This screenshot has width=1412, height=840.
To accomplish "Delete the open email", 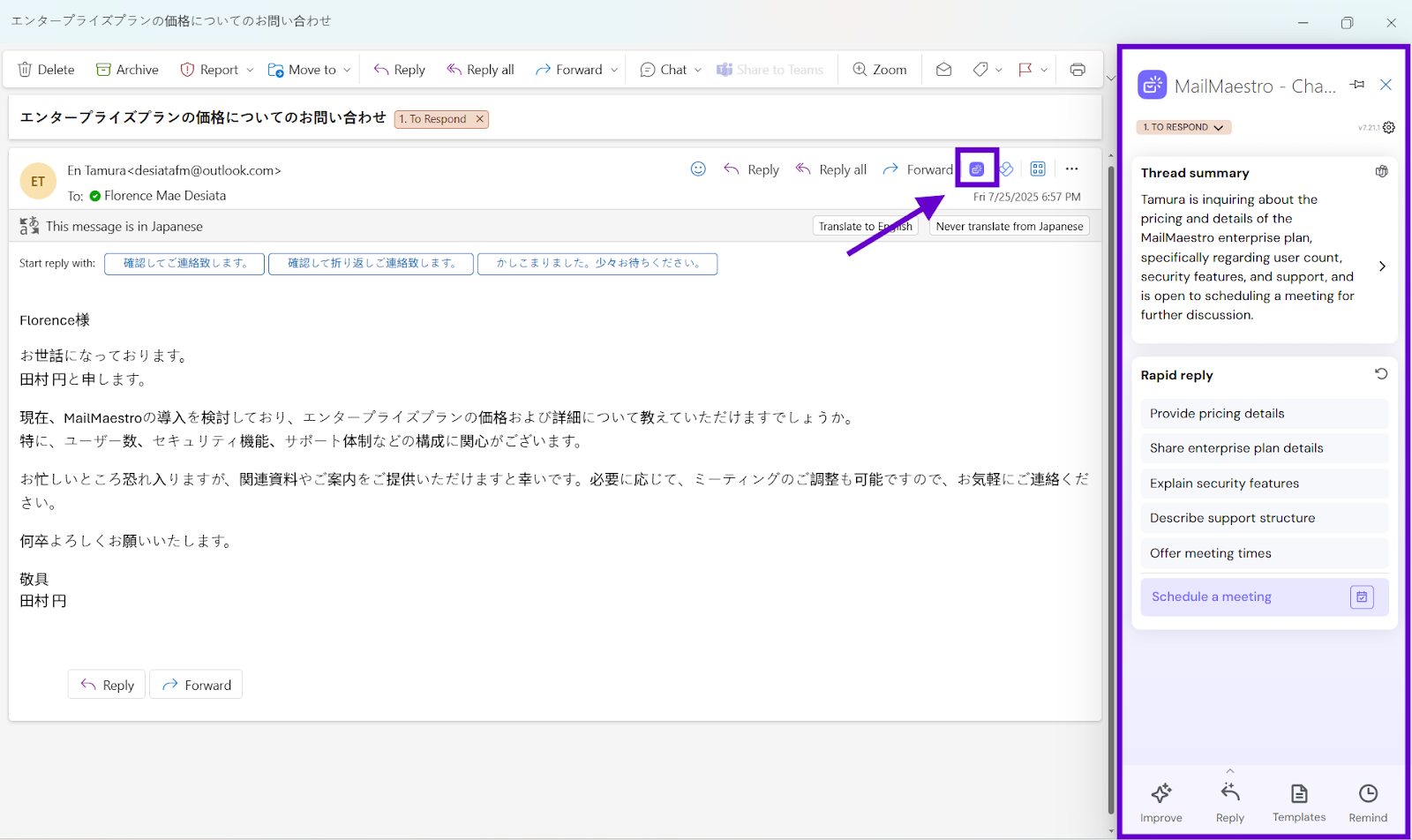I will tap(46, 70).
